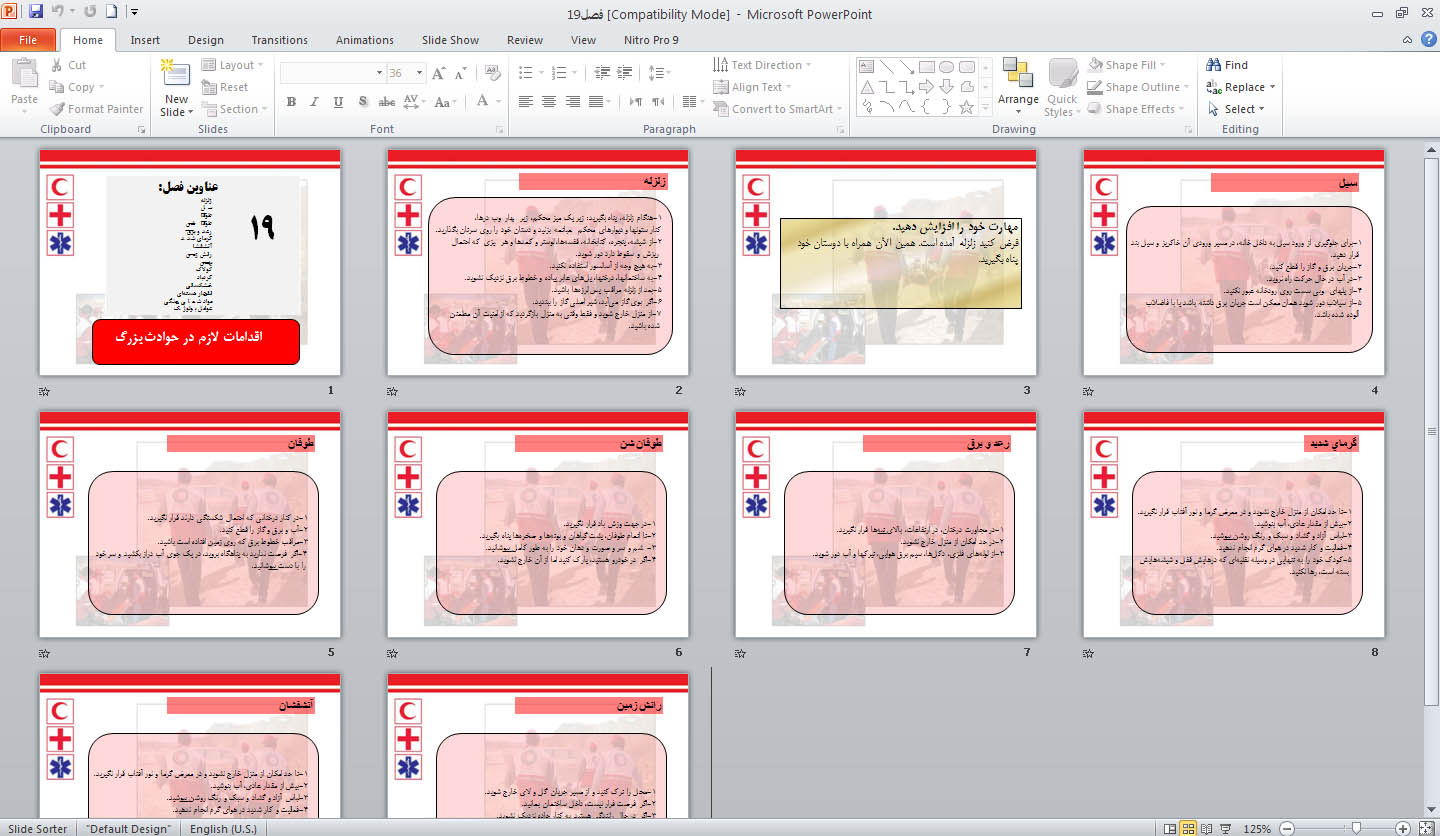Switch to Slide Sorter view in status bar
This screenshot has height=836, width=1440.
point(1189,828)
